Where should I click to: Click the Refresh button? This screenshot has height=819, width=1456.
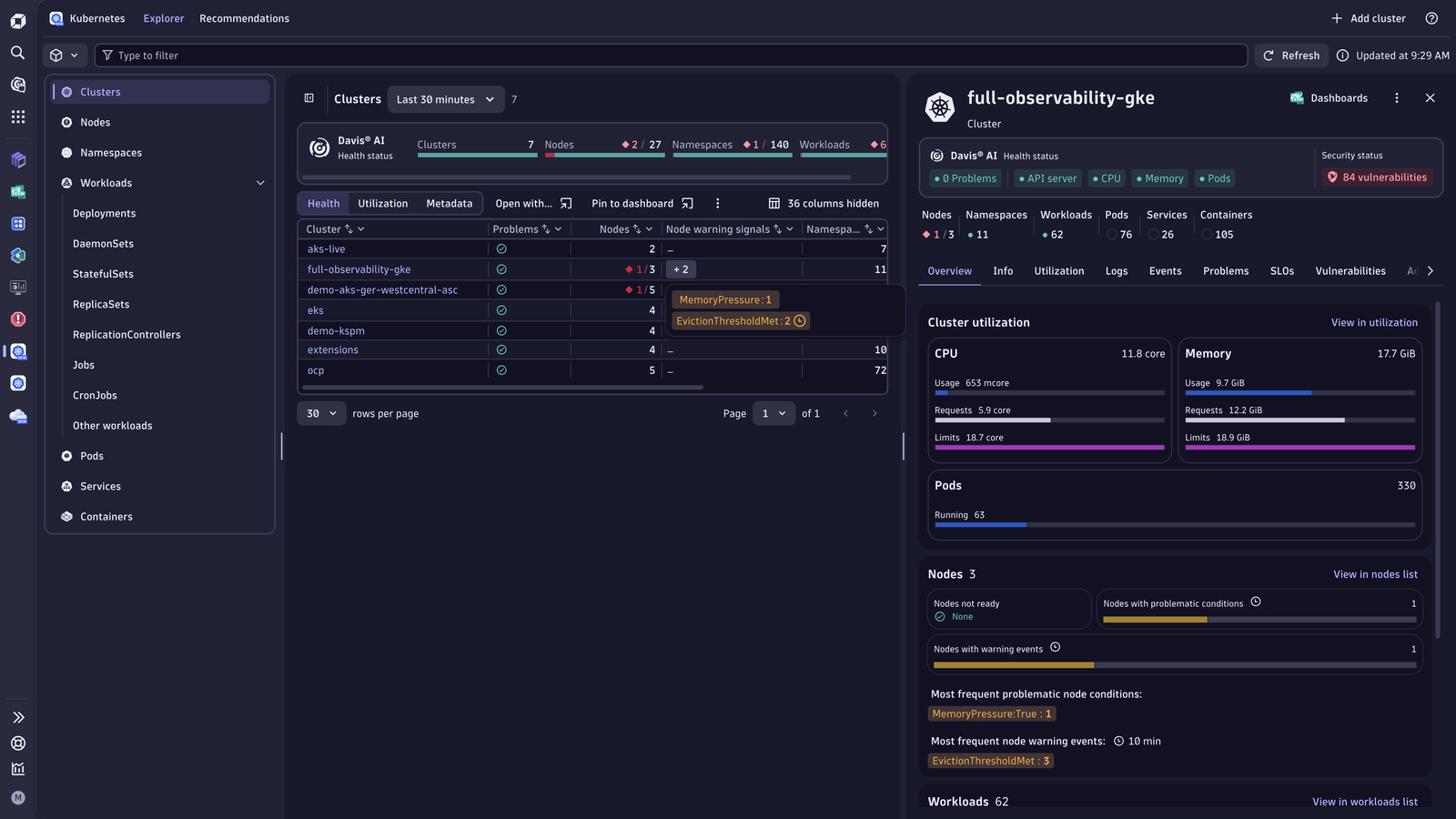coord(1291,56)
